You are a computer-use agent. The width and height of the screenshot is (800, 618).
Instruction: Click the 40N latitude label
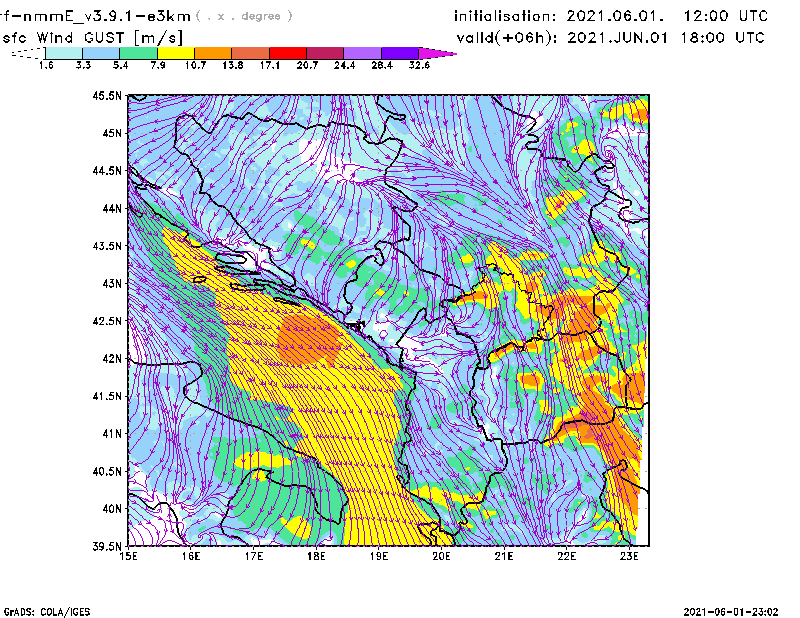[x=112, y=509]
